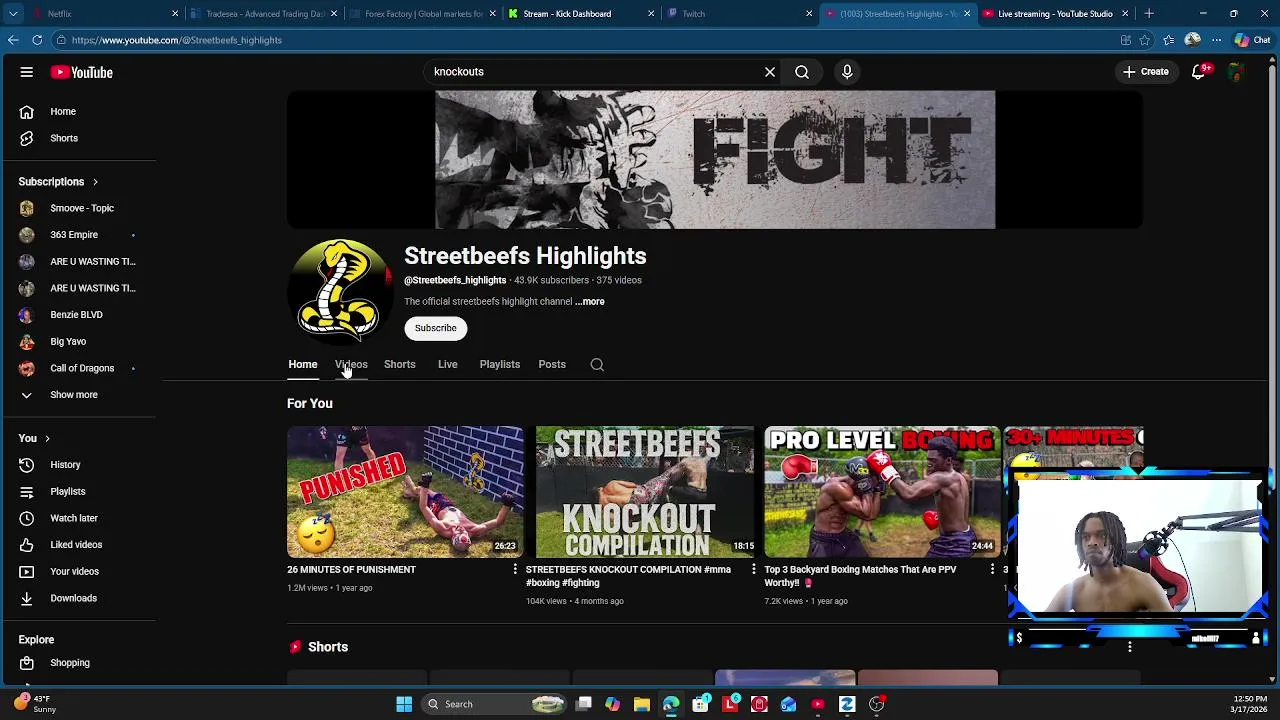Open the browser profile picture

(x=1192, y=40)
